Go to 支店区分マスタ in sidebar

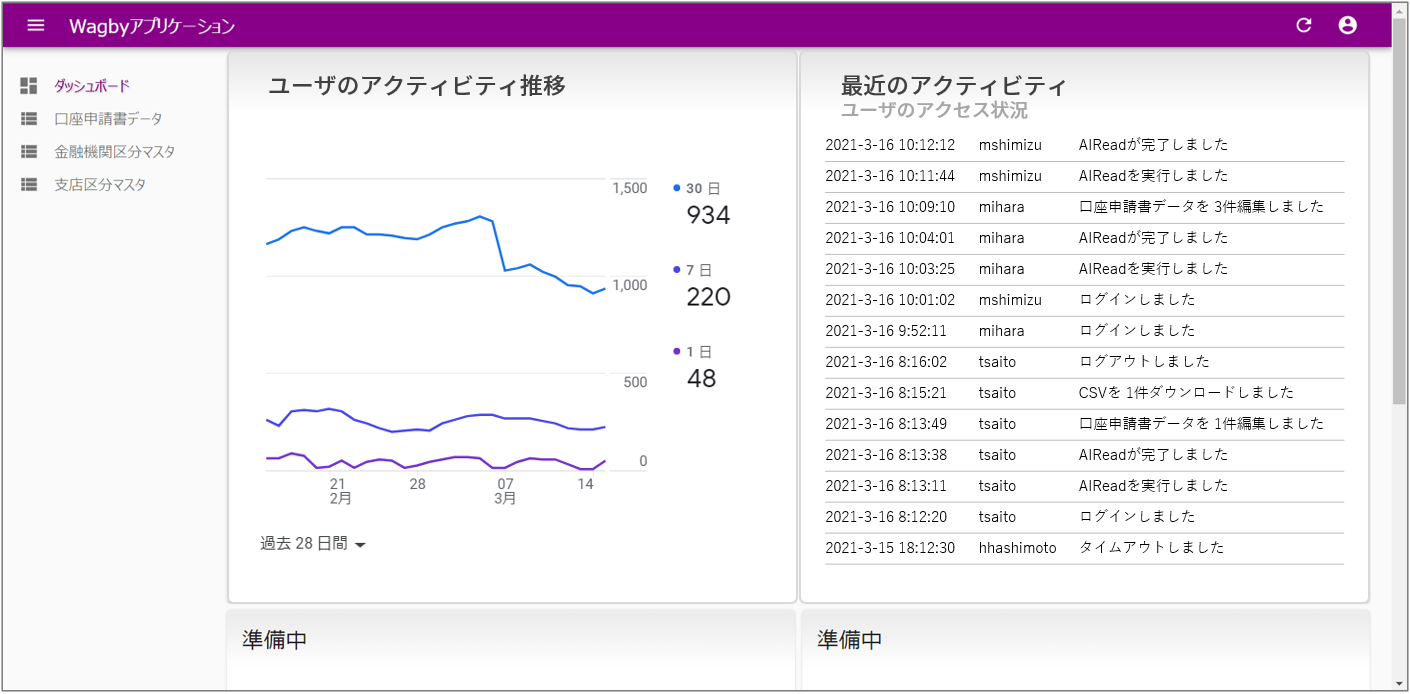[100, 185]
